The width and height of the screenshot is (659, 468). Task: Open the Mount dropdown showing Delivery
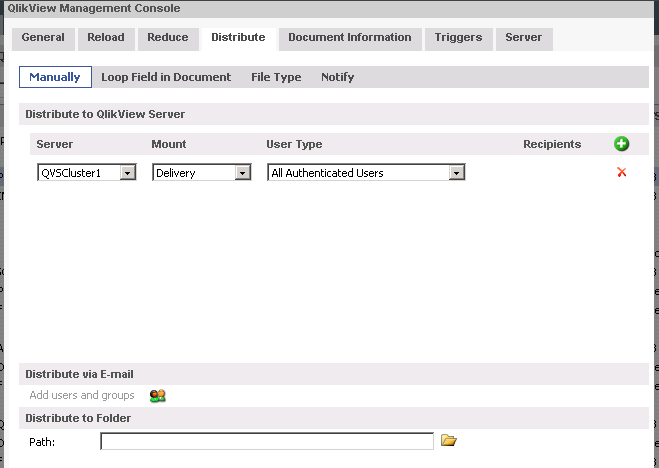pos(202,173)
